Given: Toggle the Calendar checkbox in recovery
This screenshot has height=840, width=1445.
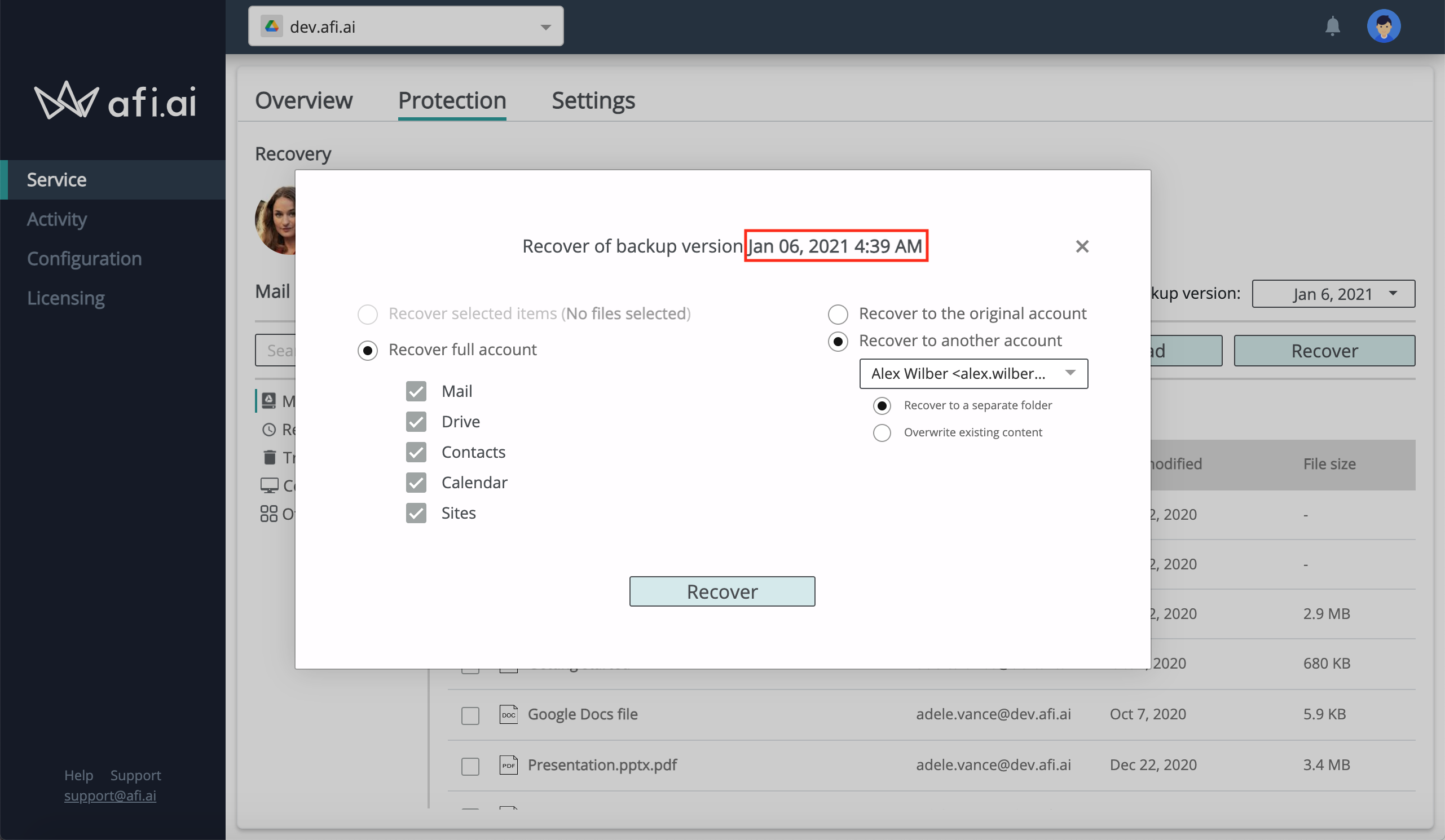Looking at the screenshot, I should point(416,482).
